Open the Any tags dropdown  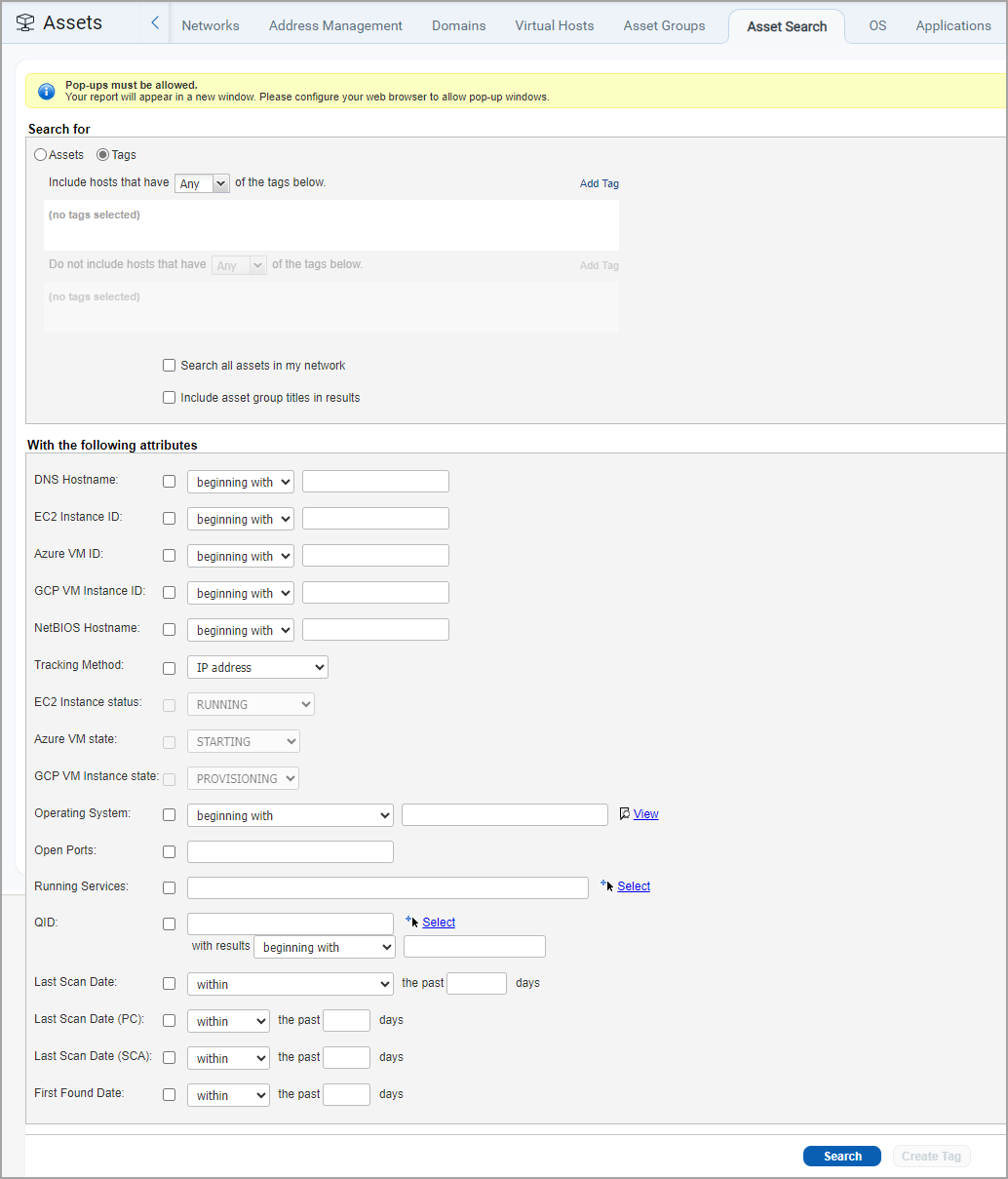tap(202, 182)
